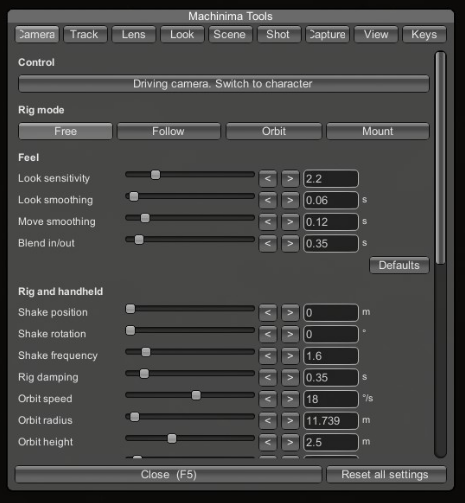Viewport: 465px width, 503px height.
Task: Click the Orbit radius slider handle
Action: [134, 417]
